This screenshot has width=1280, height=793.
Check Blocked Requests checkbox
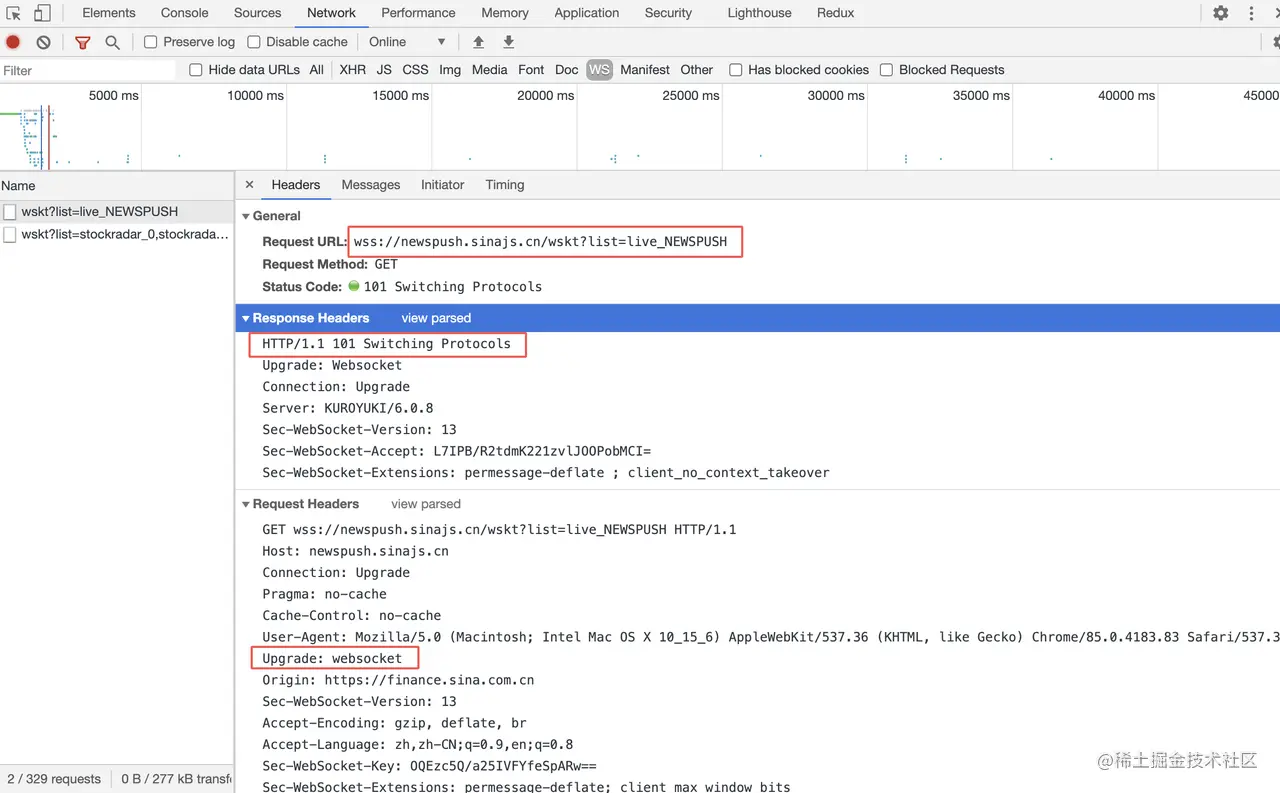click(x=887, y=70)
